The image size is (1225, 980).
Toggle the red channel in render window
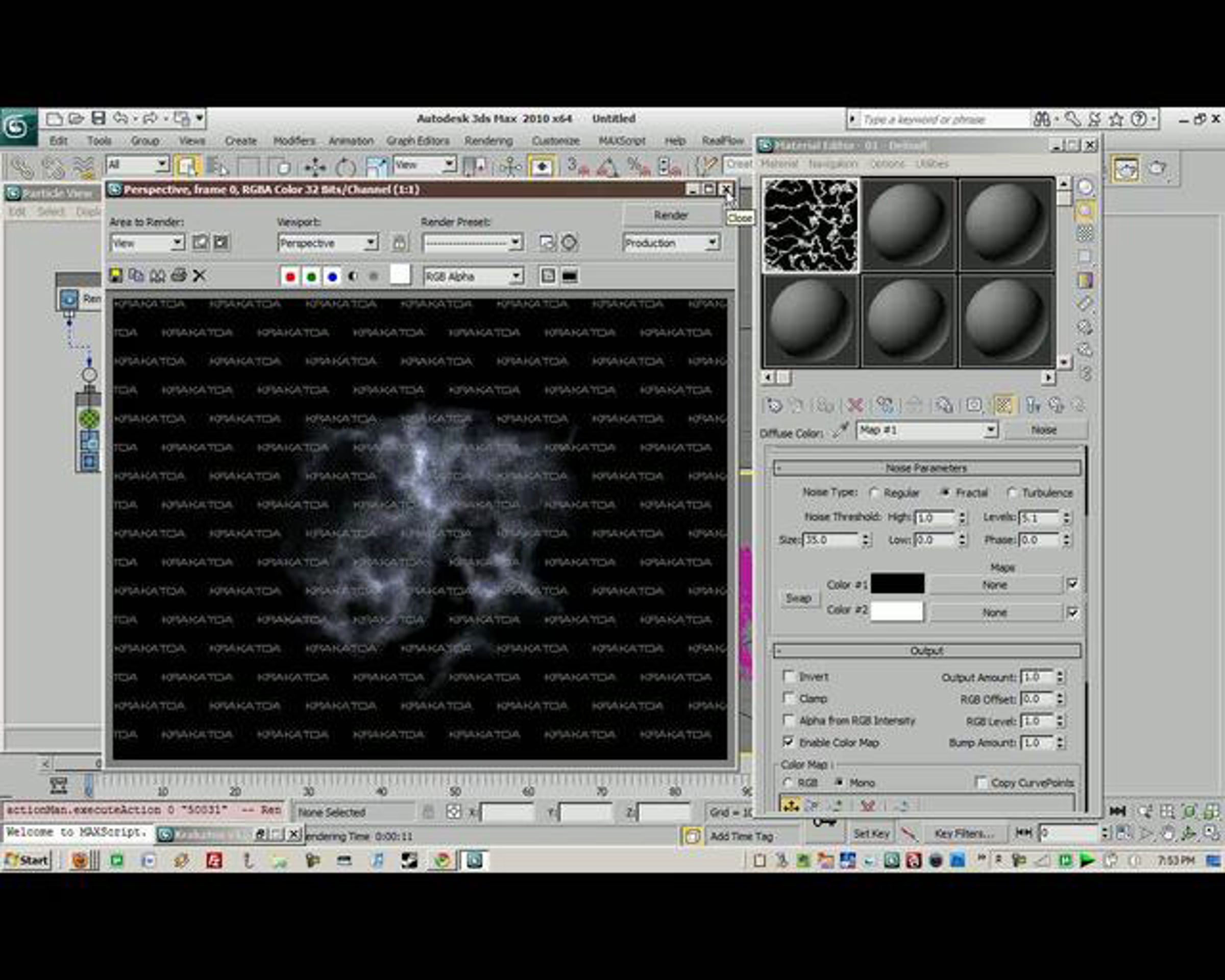coord(290,277)
